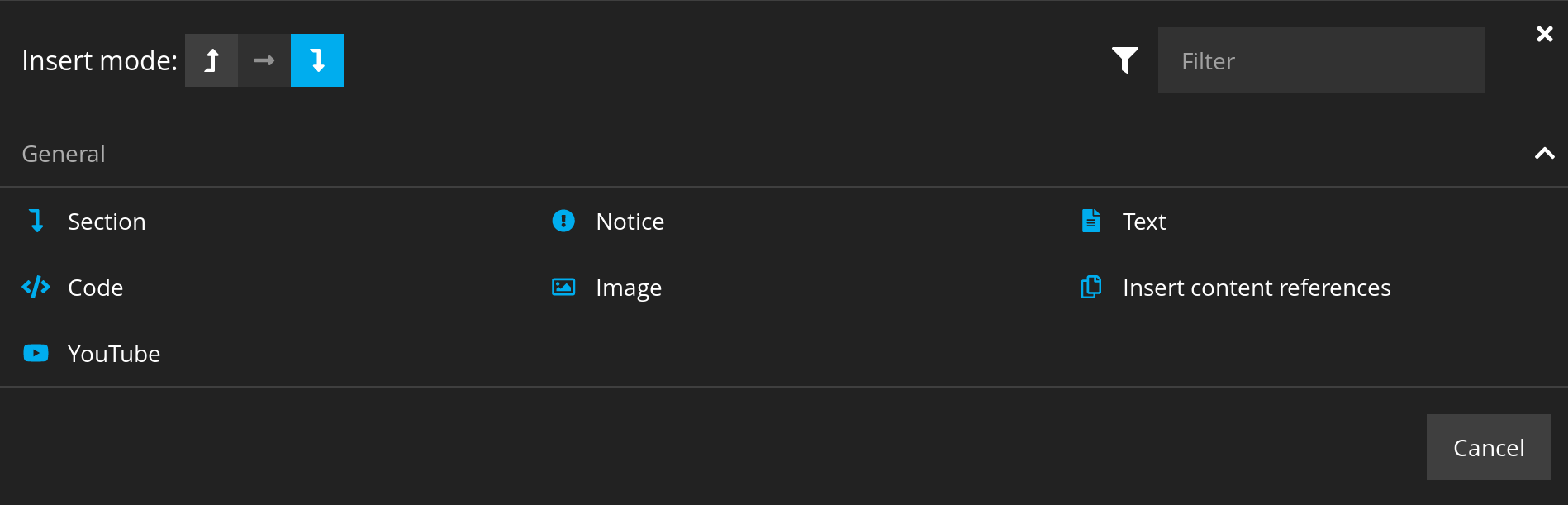Image resolution: width=1568 pixels, height=505 pixels.
Task: Select the Text element document icon
Action: pos(1091,221)
